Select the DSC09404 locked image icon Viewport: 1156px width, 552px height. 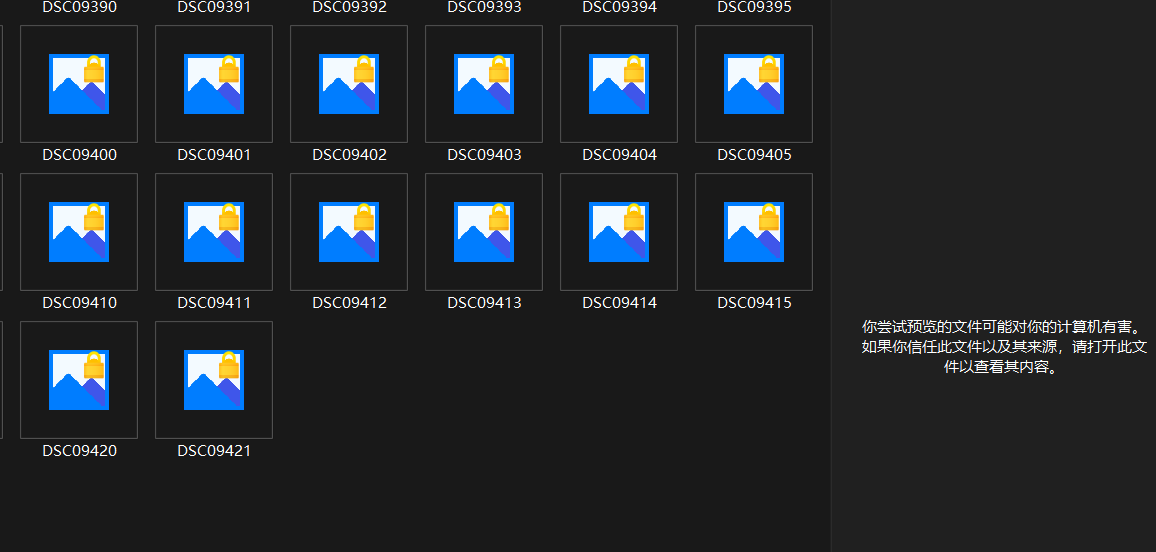pyautogui.click(x=619, y=84)
